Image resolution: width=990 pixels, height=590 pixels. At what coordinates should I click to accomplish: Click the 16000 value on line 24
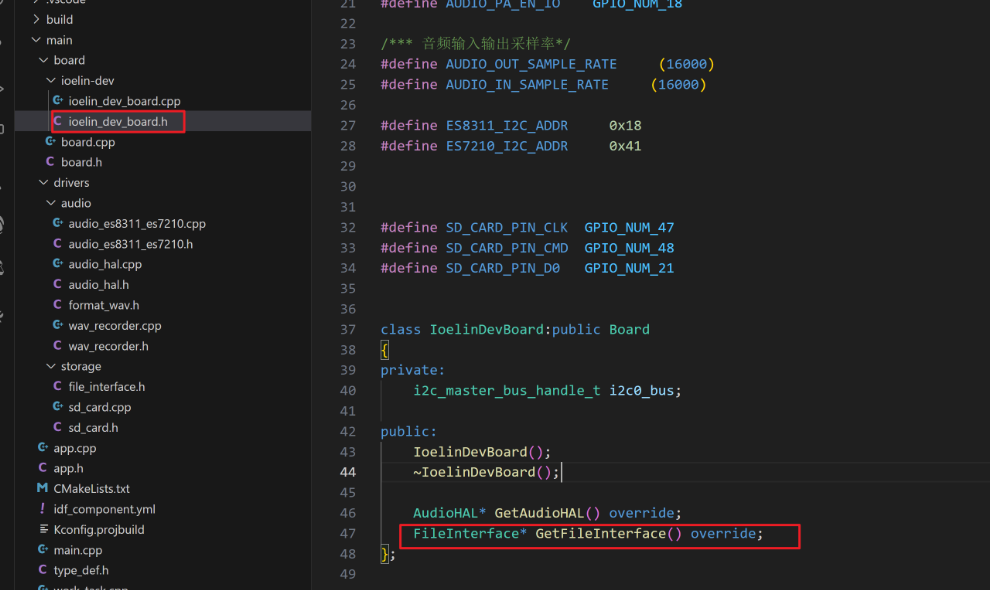click(686, 64)
